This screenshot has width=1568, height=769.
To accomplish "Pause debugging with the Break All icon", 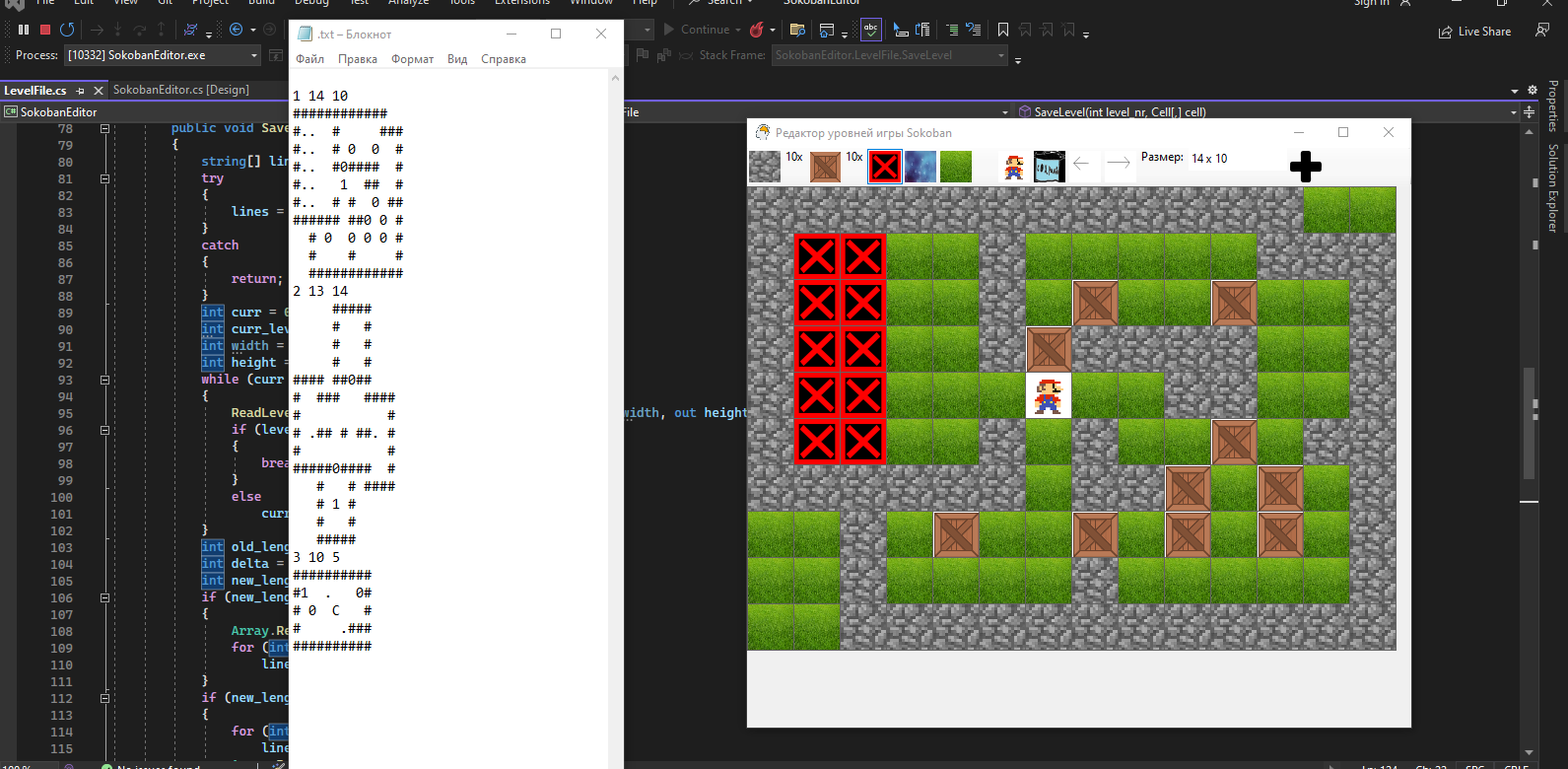I will click(x=24, y=30).
